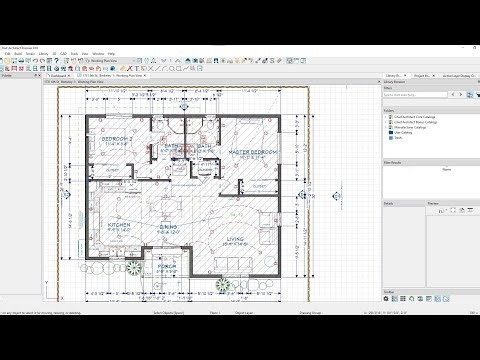Open the Working Plan View dropdown
Viewport: 480px width, 360px height.
(x=110, y=61)
